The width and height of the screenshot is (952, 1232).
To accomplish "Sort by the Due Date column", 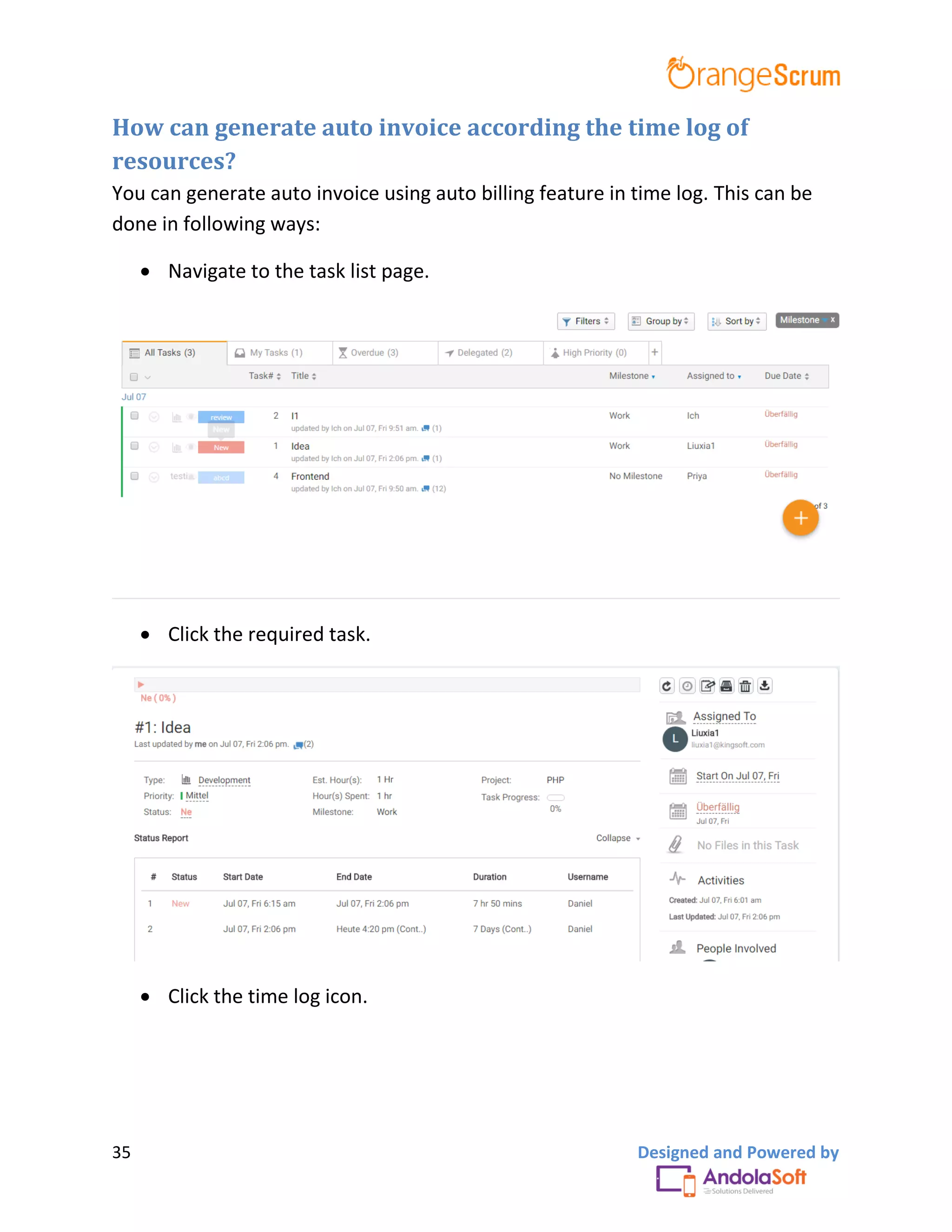I will [x=787, y=376].
